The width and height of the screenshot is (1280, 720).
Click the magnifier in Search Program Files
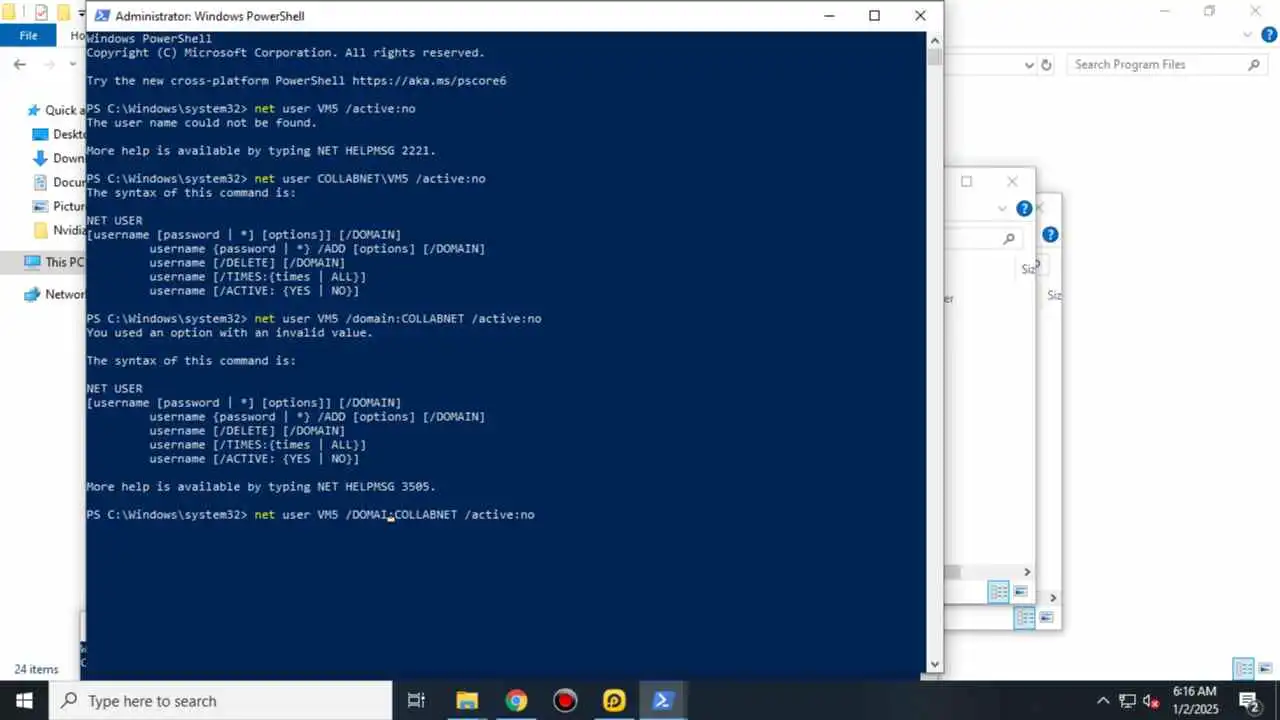[x=1254, y=65]
